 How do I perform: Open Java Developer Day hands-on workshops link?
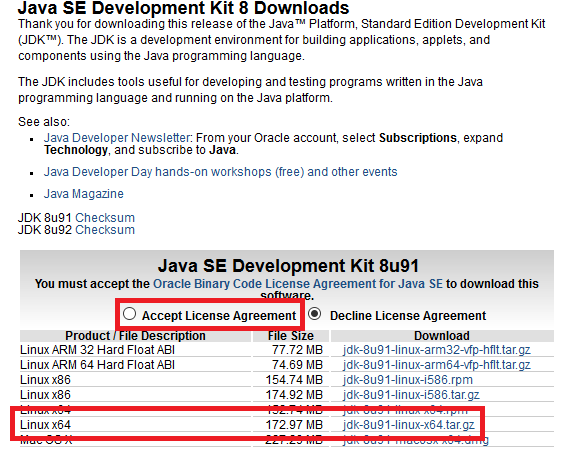click(x=221, y=172)
